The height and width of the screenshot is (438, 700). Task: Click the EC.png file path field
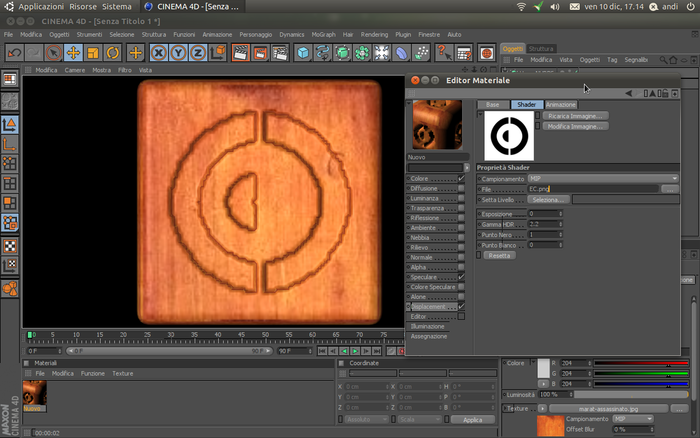(593, 189)
